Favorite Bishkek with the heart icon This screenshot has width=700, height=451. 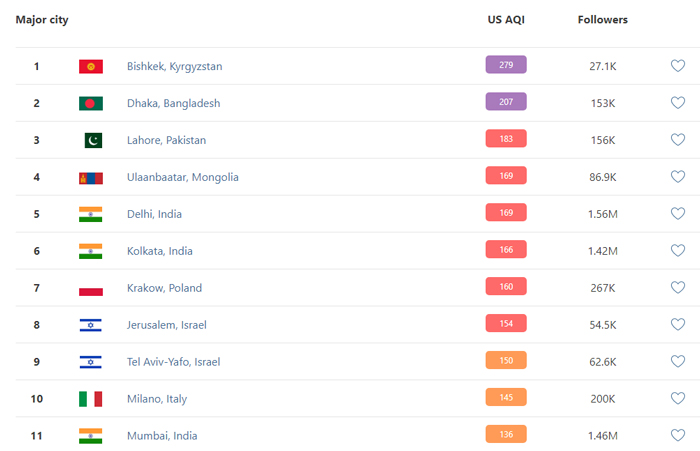coord(677,66)
